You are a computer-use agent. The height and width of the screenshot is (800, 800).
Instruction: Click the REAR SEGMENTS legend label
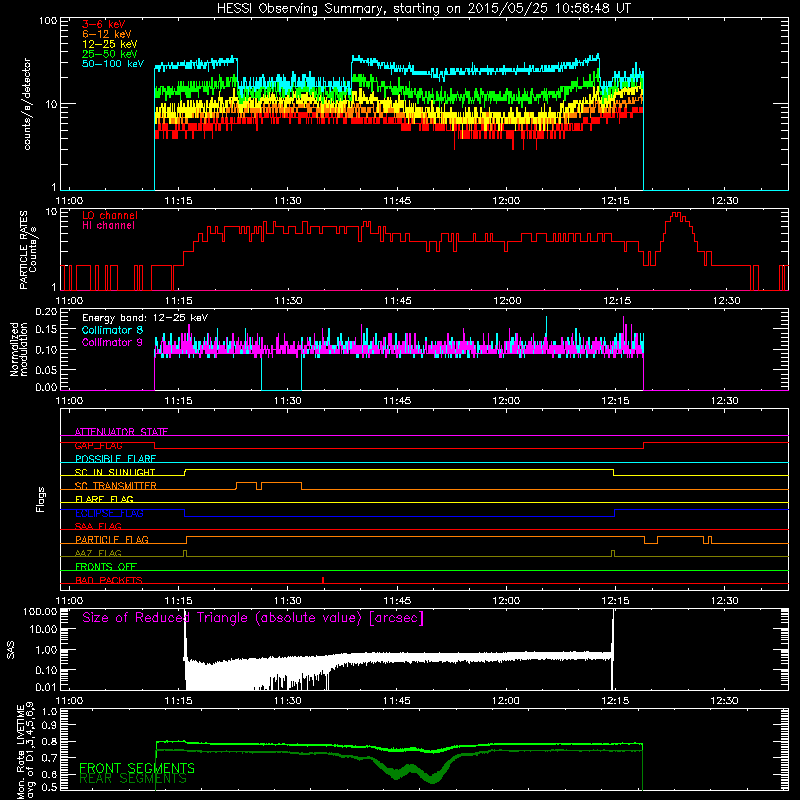pyautogui.click(x=133, y=779)
